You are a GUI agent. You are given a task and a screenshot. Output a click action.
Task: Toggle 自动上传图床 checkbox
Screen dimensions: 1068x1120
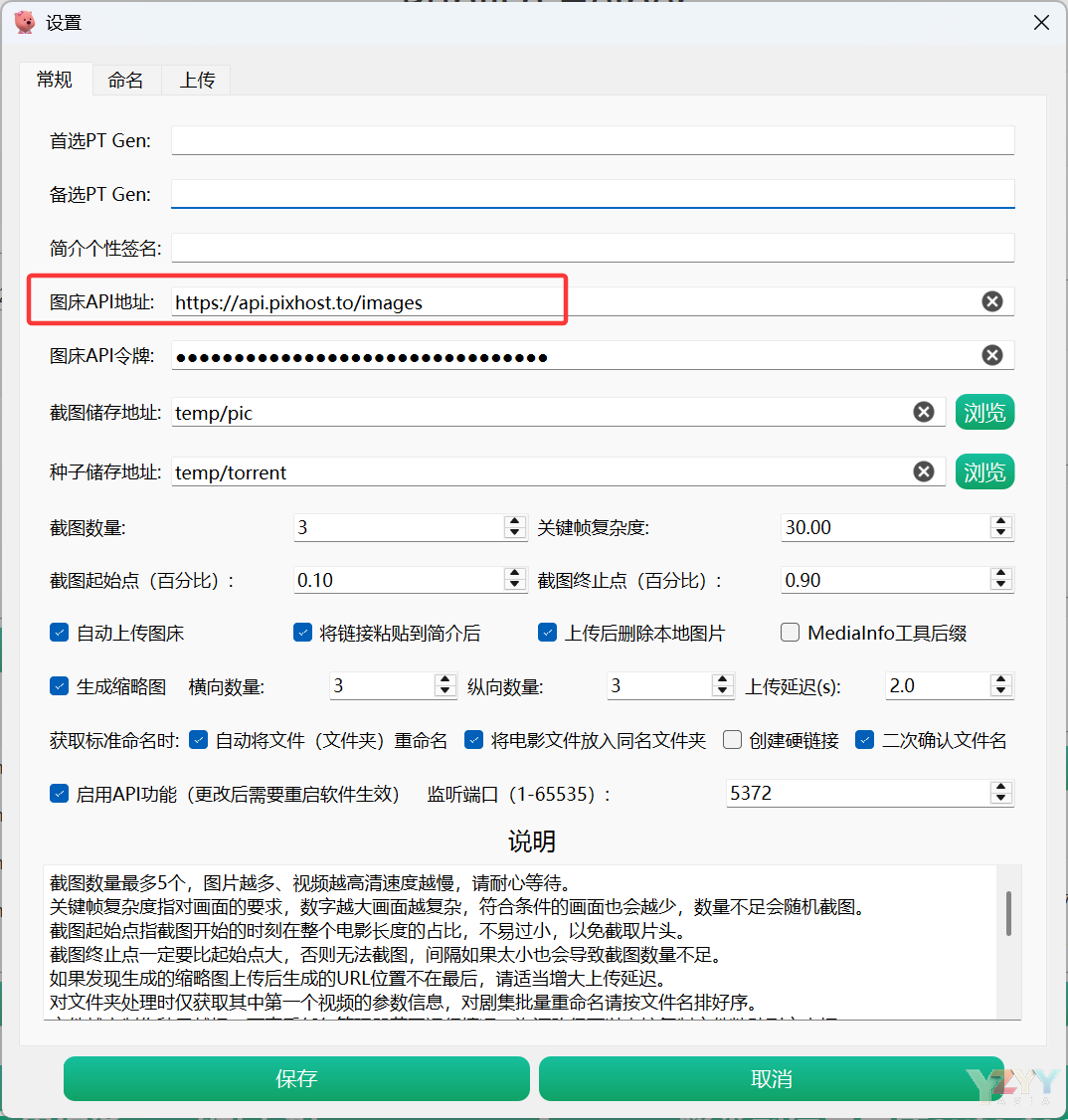point(60,633)
